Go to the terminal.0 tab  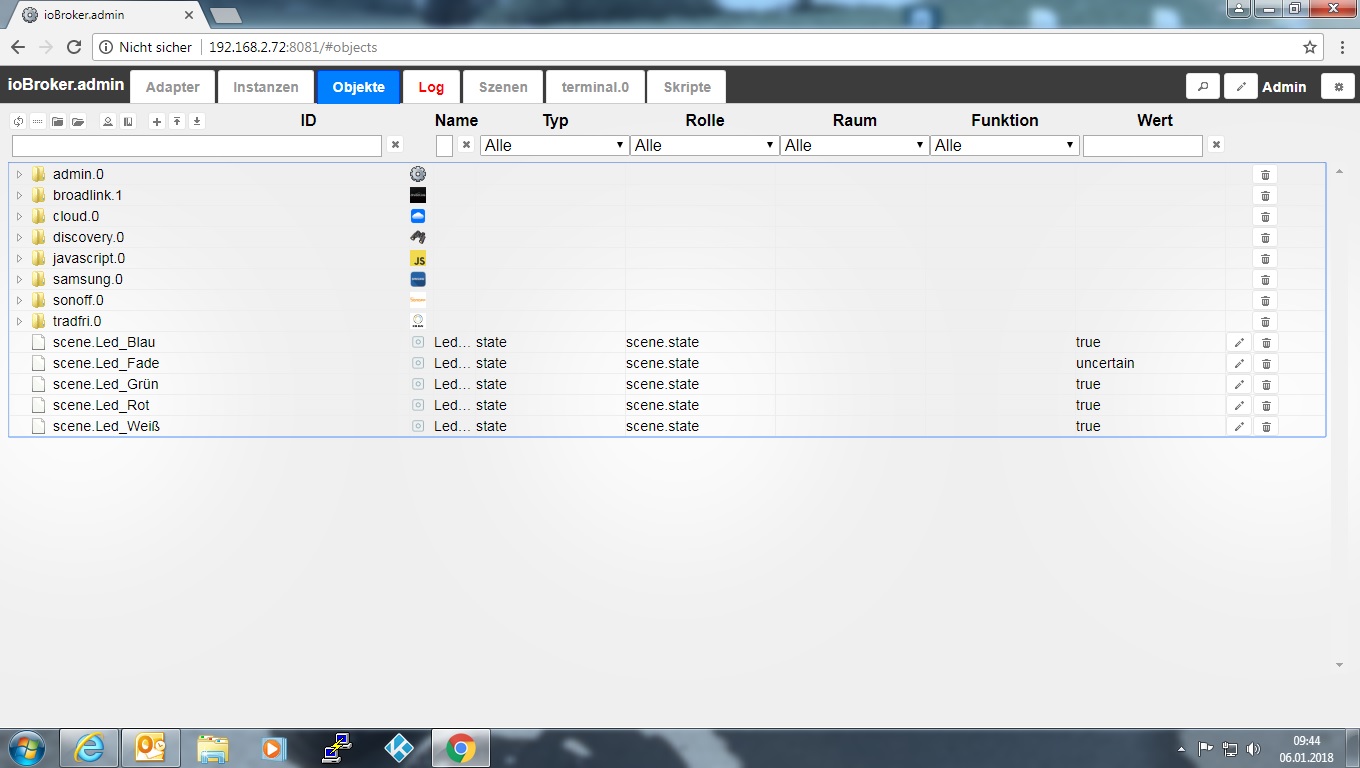(x=595, y=87)
